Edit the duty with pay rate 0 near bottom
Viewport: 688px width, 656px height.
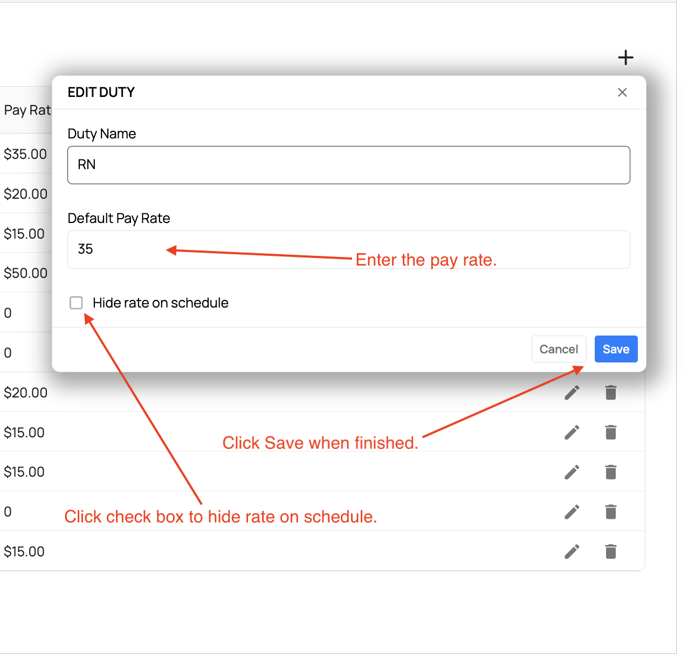click(x=572, y=512)
